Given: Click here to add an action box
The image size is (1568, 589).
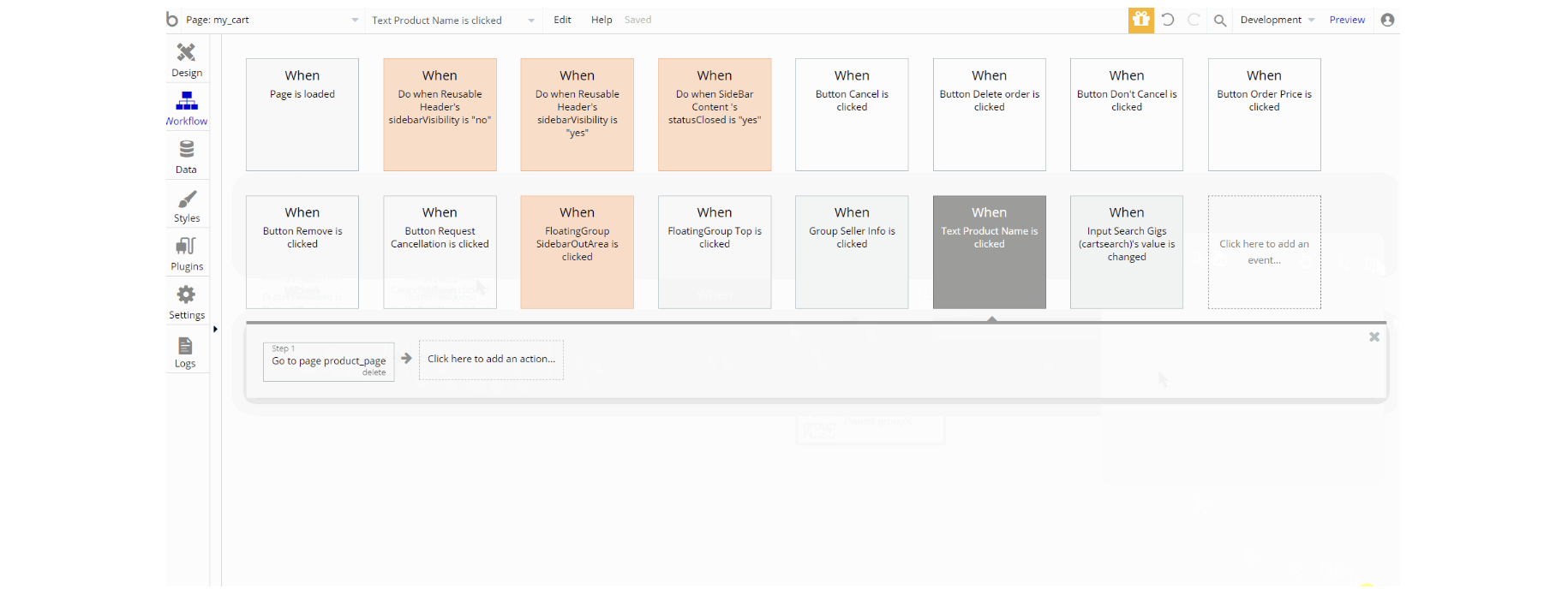Looking at the screenshot, I should click(491, 360).
